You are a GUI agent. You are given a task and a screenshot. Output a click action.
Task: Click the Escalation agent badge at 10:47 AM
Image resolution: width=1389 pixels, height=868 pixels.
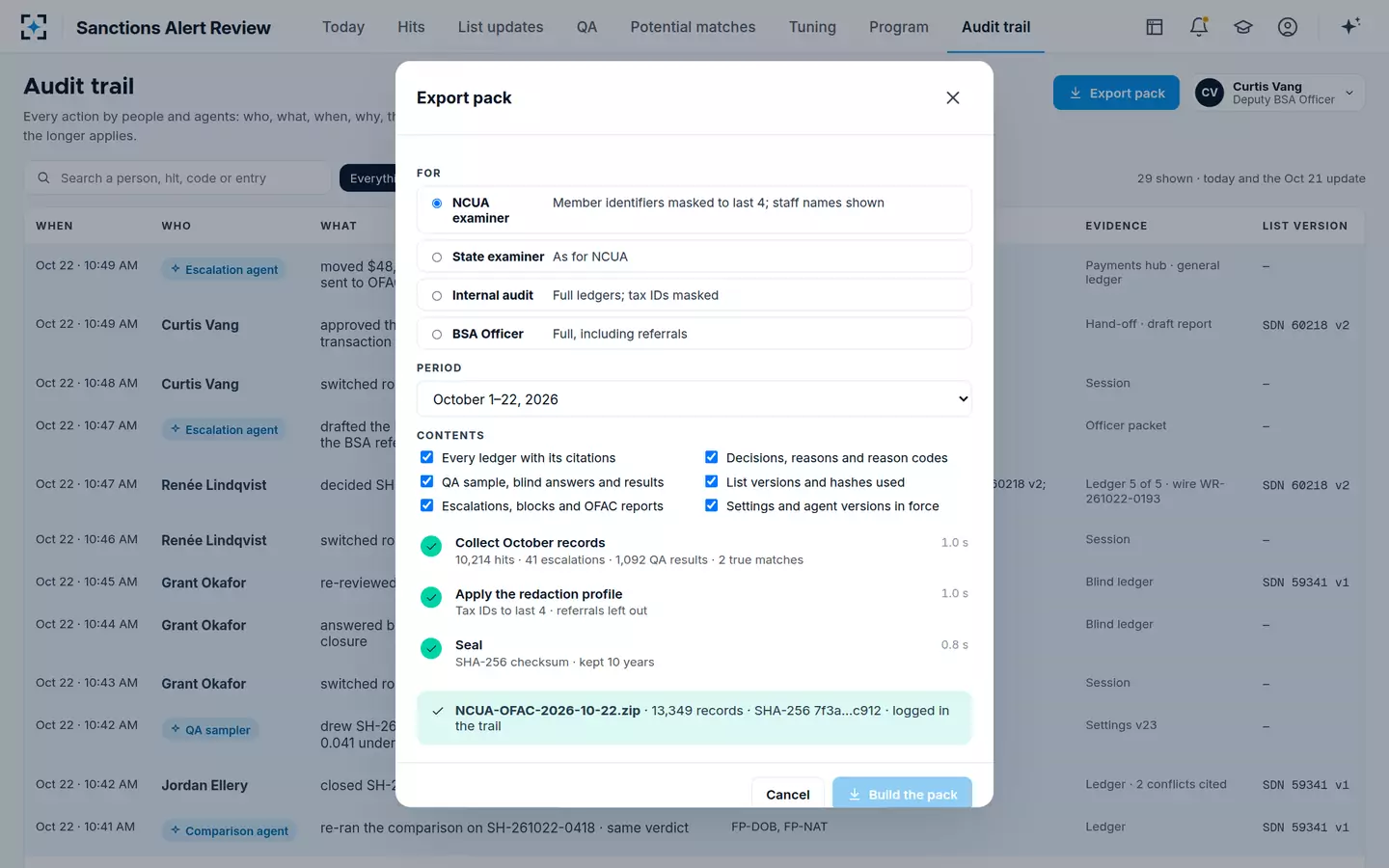pos(225,429)
